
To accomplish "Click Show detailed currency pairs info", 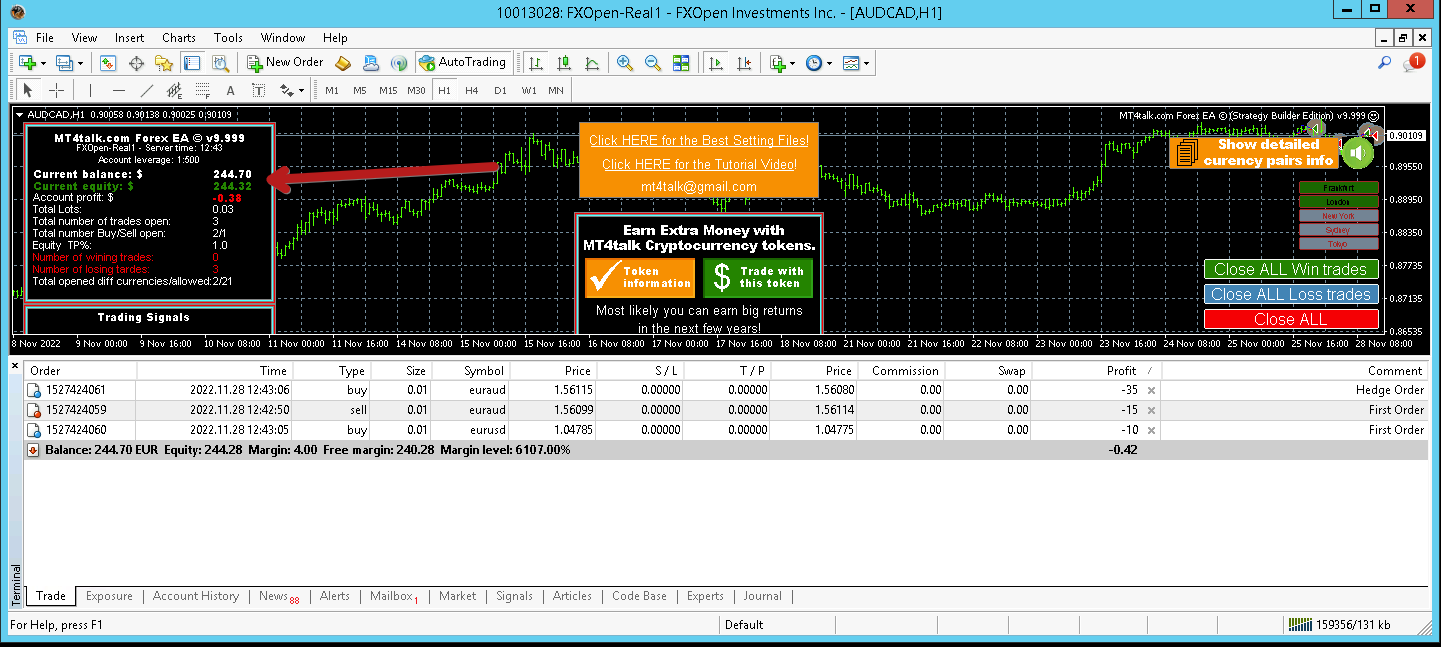I will tap(1255, 152).
